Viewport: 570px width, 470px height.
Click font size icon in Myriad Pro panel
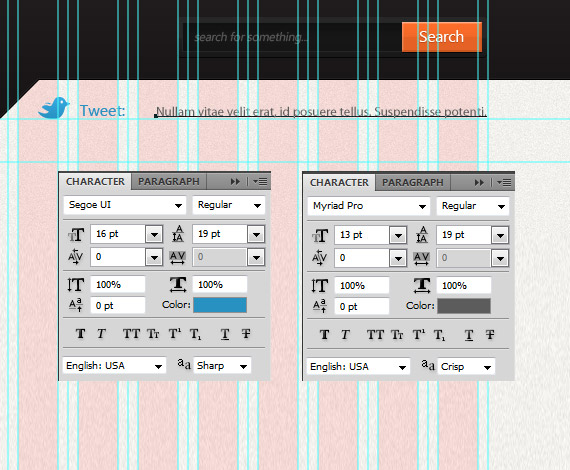[320, 236]
